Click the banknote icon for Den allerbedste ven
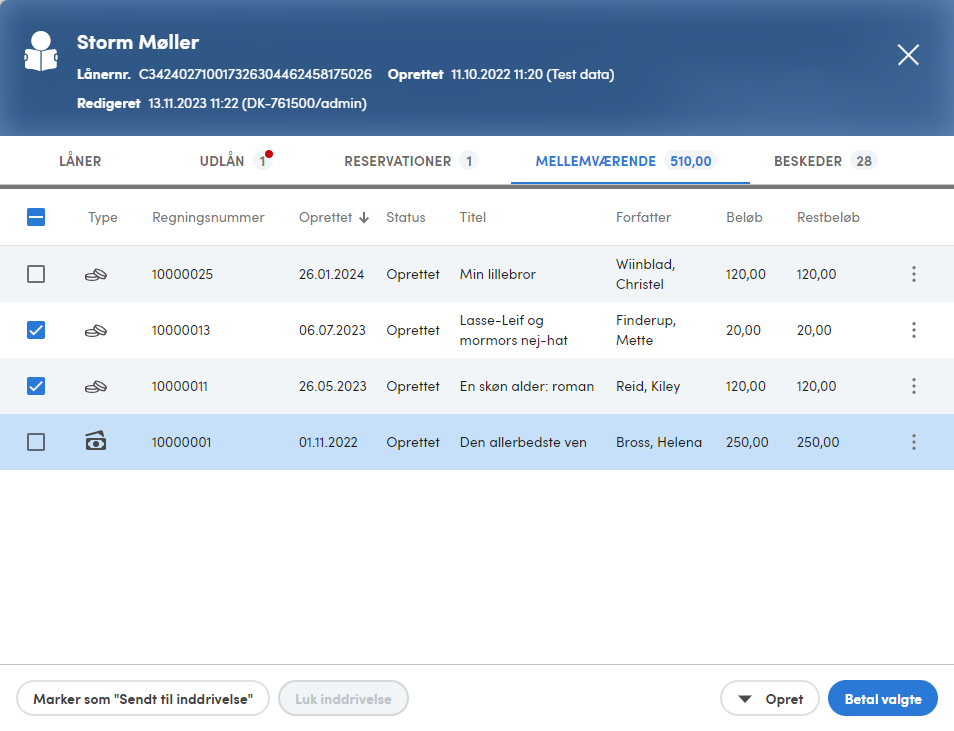The width and height of the screenshot is (954, 731). click(96, 442)
